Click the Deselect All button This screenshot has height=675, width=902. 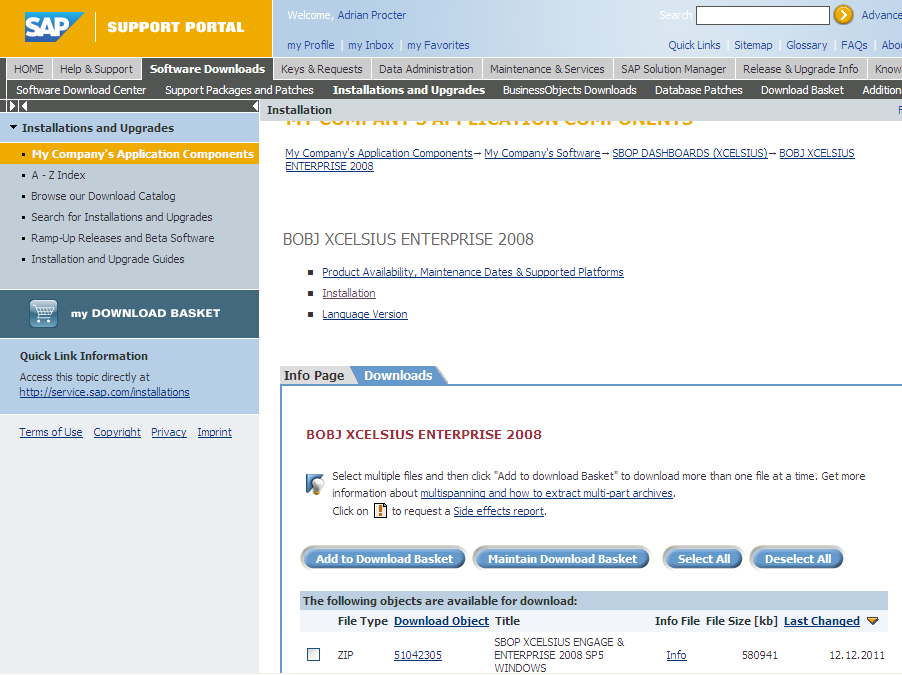797,558
